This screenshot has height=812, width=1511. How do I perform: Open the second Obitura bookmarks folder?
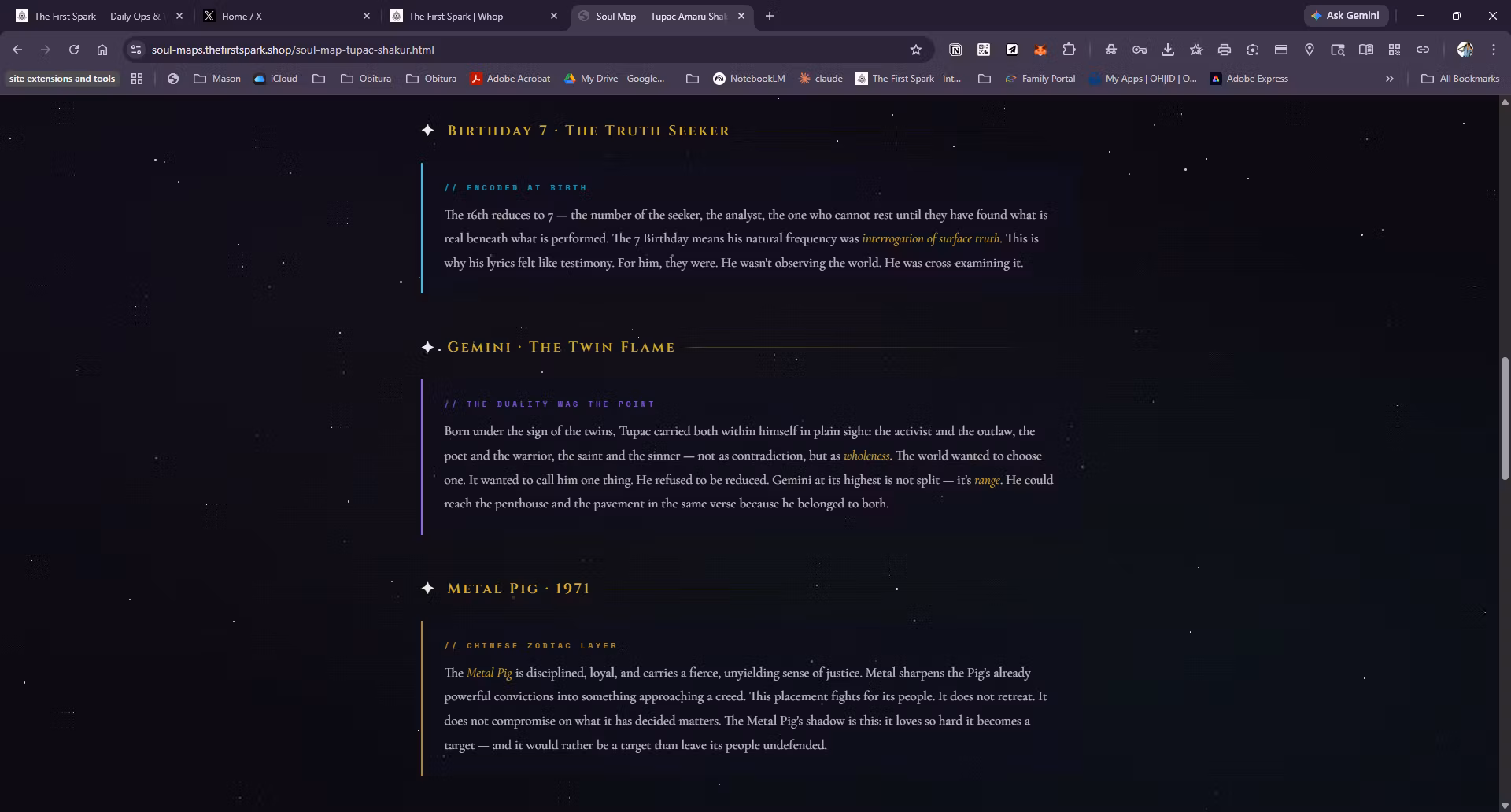(x=431, y=79)
